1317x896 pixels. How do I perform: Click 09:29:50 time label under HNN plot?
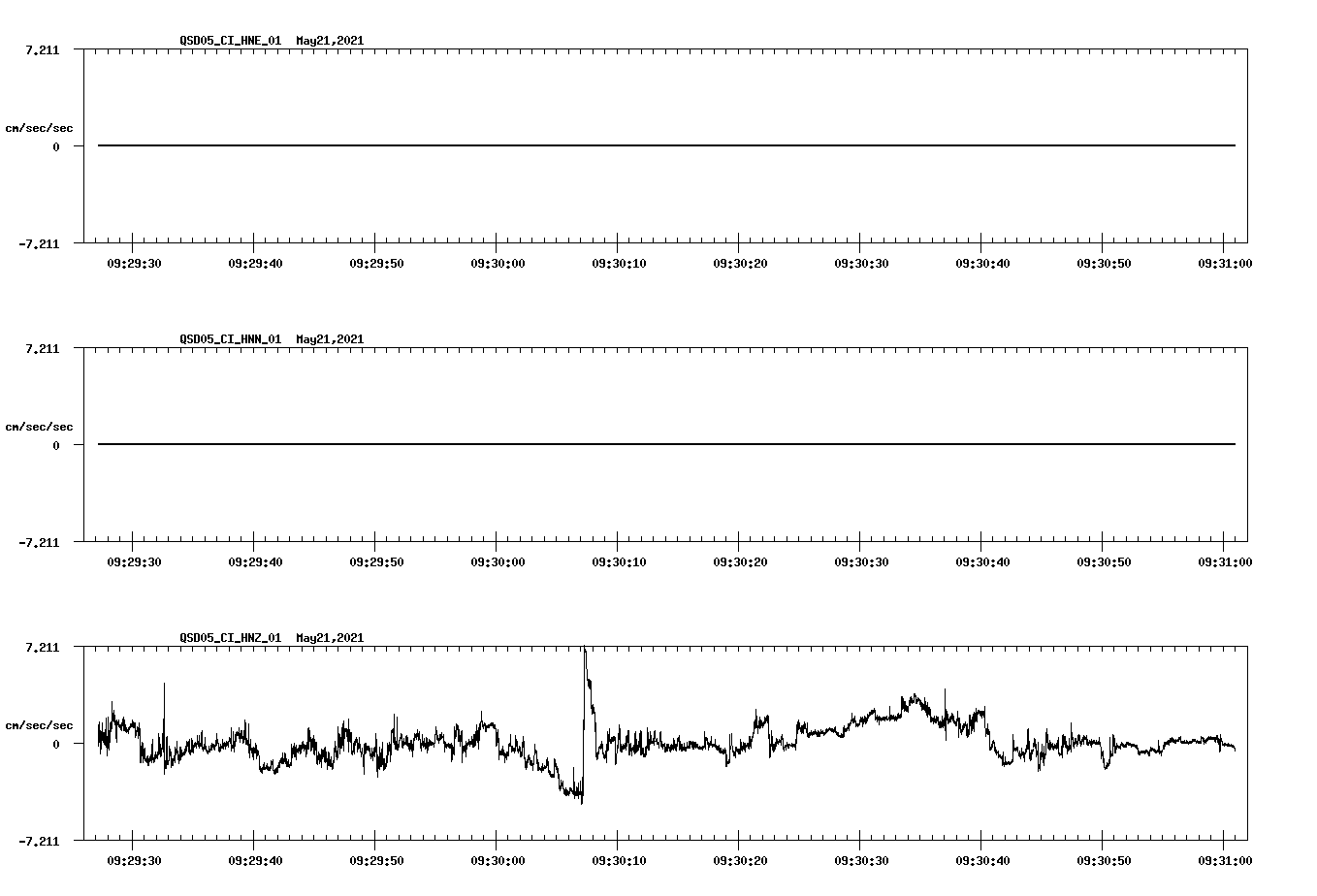tap(376, 561)
